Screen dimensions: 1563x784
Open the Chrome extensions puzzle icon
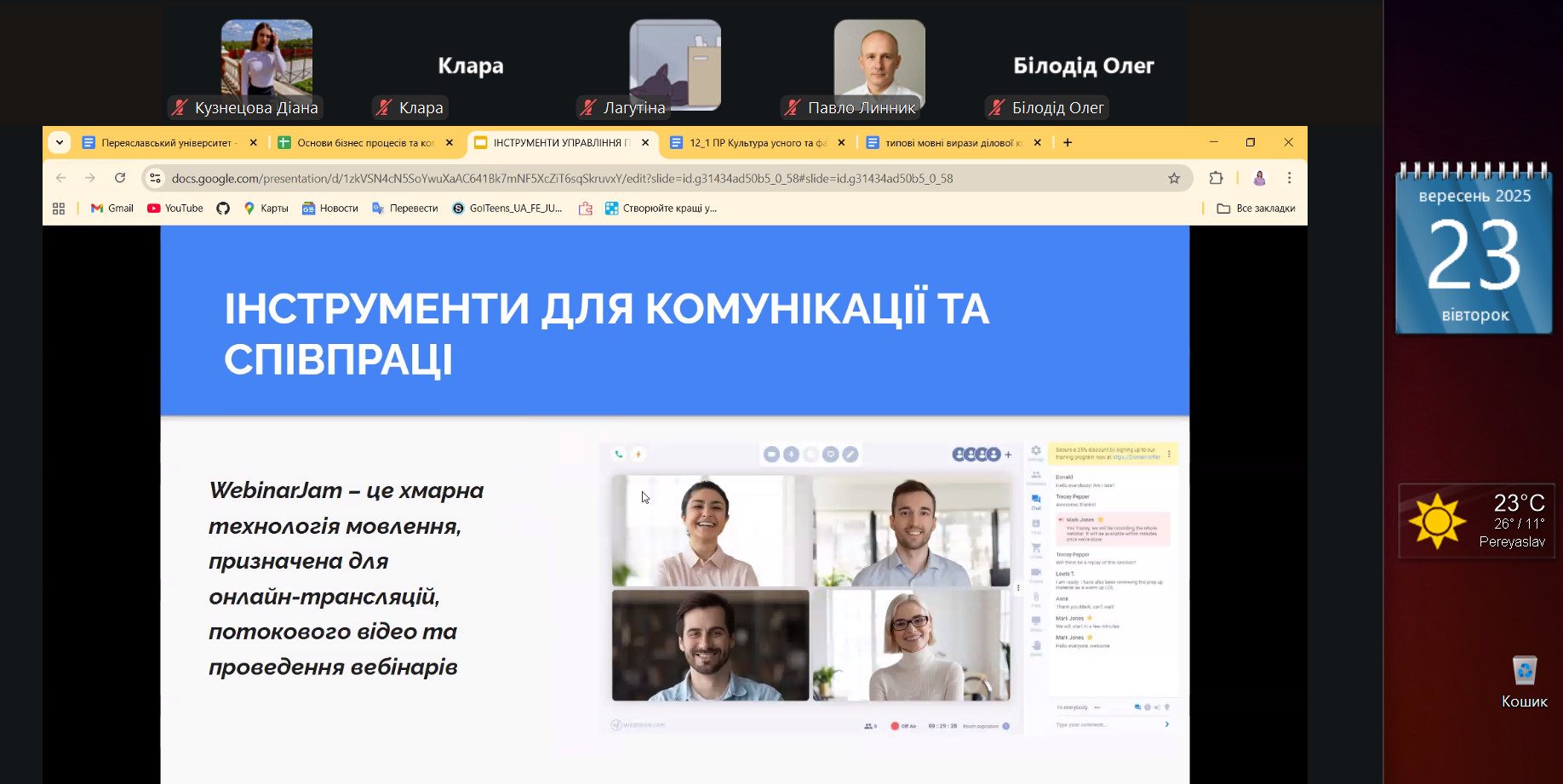(x=1216, y=178)
